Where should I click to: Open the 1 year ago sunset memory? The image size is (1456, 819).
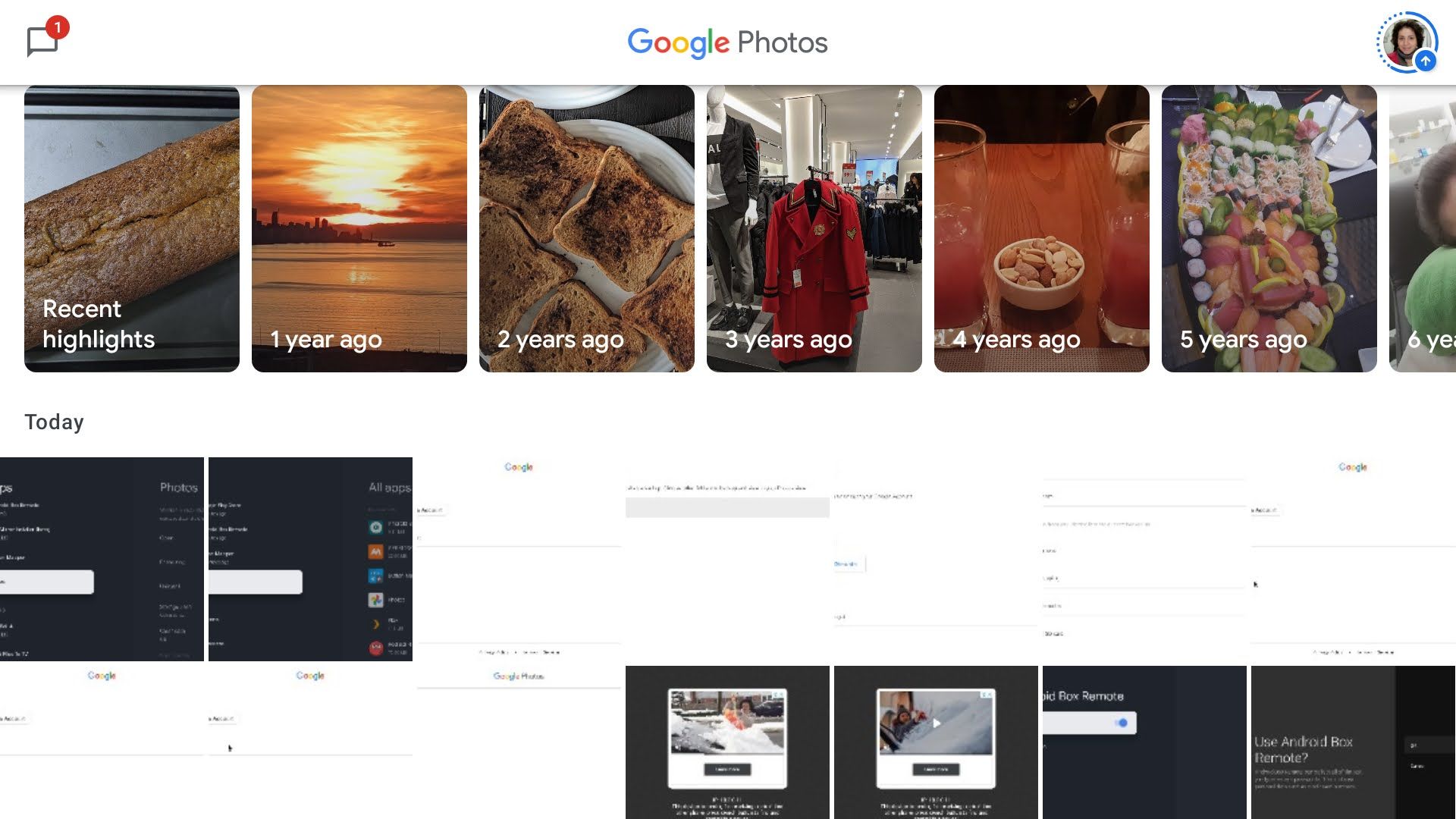point(359,228)
